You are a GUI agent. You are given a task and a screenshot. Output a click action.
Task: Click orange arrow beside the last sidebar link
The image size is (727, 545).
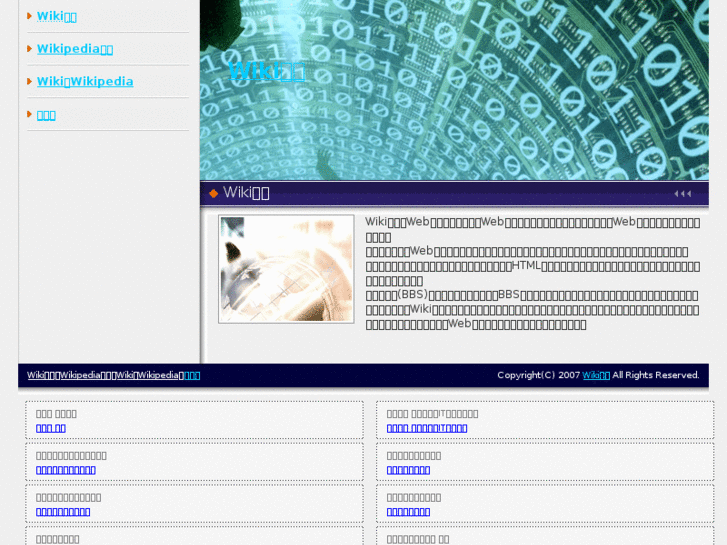pyautogui.click(x=29, y=114)
